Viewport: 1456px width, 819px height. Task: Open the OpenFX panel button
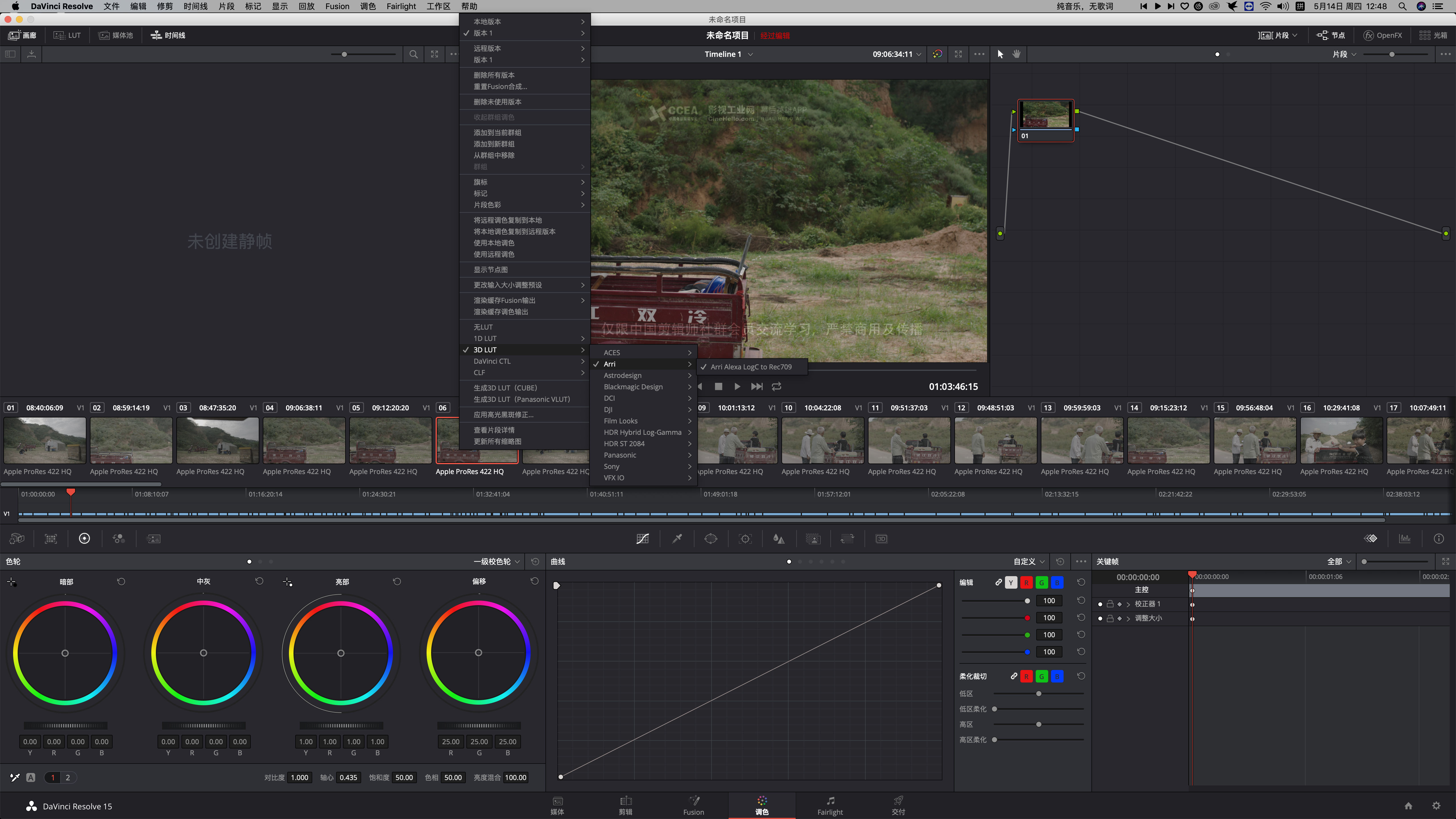point(1383,35)
